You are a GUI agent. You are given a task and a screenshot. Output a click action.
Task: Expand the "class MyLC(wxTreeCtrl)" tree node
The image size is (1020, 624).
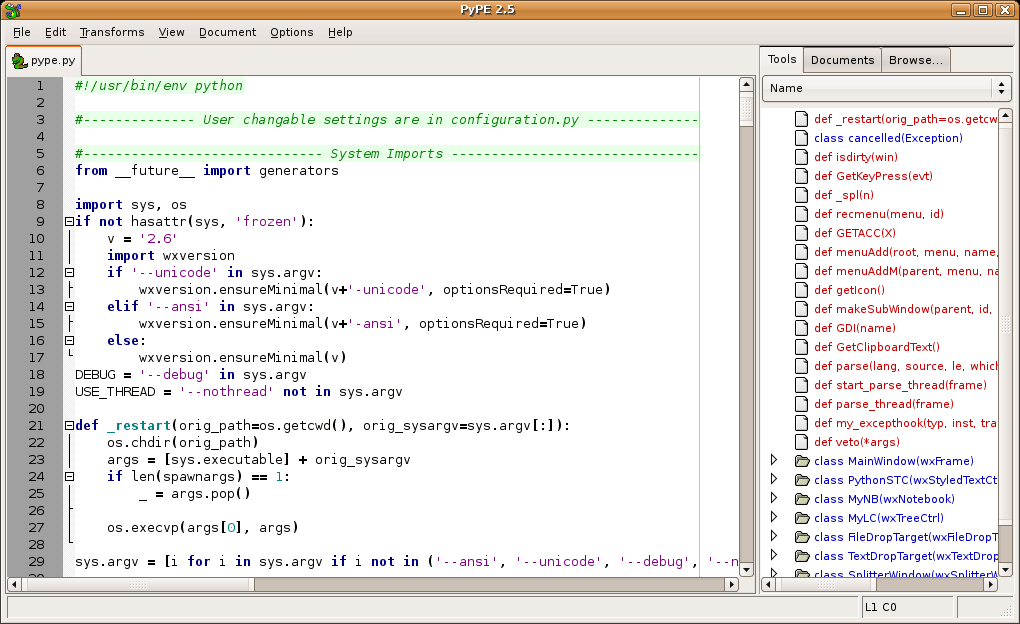tap(775, 518)
